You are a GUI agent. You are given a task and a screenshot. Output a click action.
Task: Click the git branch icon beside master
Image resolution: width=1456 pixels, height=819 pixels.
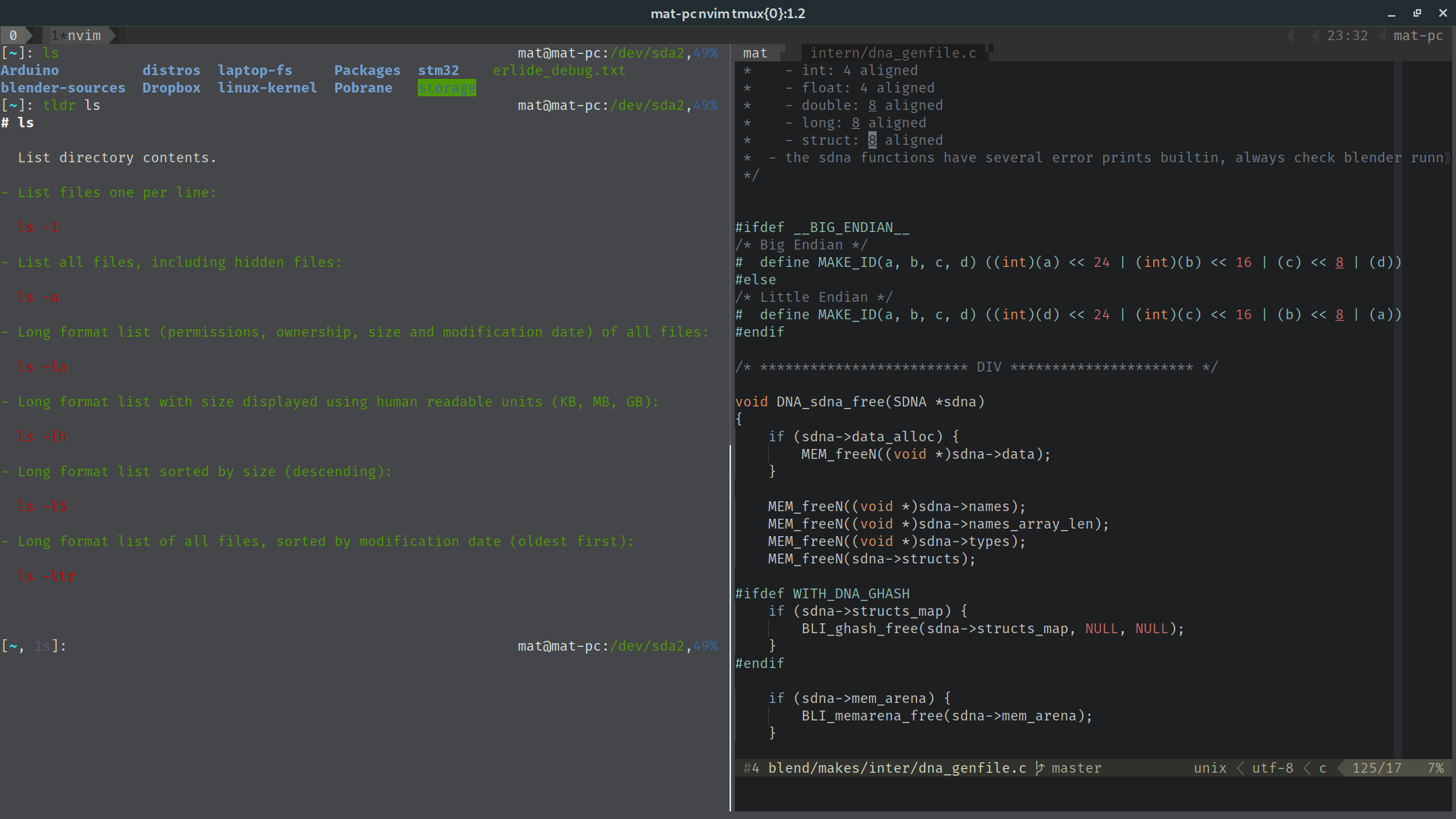tap(1040, 768)
